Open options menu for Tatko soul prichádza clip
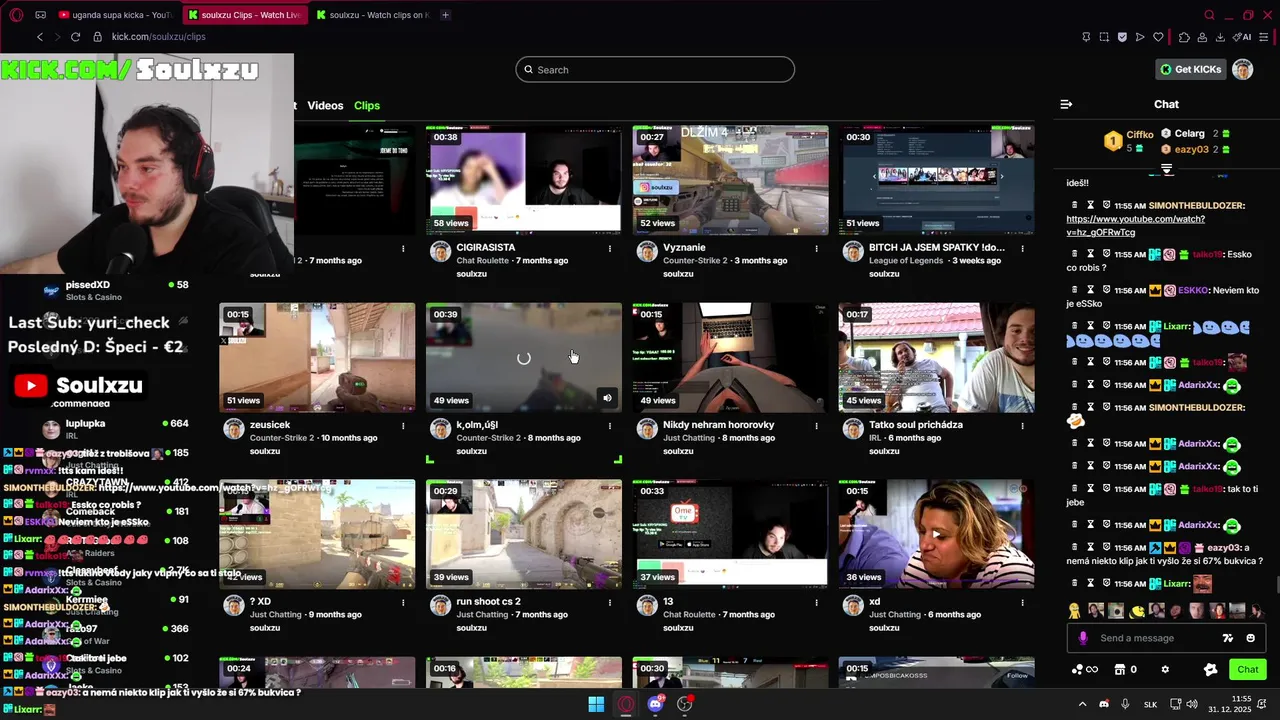1280x720 pixels. pos(1023,425)
